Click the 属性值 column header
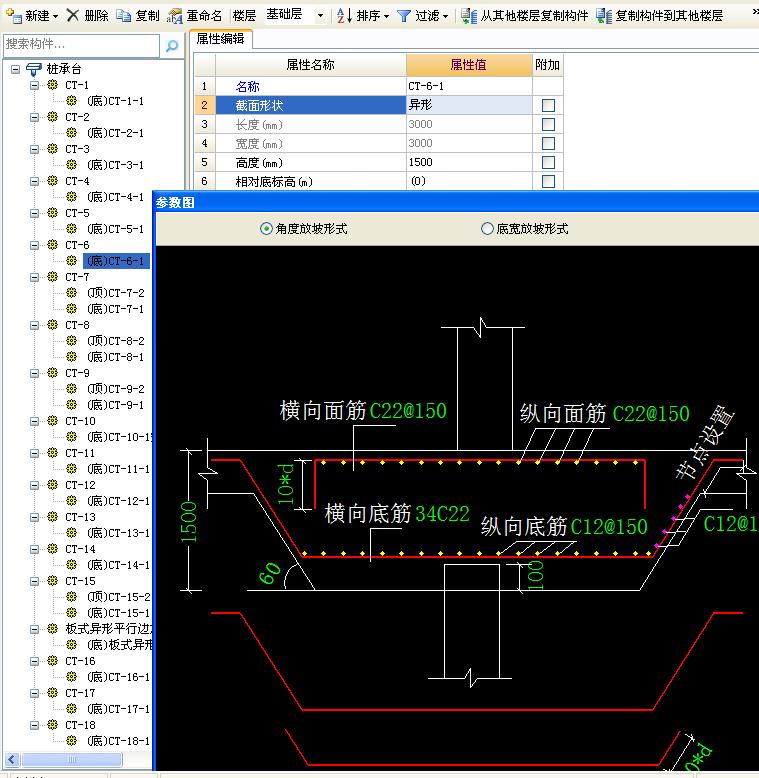This screenshot has width=759, height=778. point(469,65)
